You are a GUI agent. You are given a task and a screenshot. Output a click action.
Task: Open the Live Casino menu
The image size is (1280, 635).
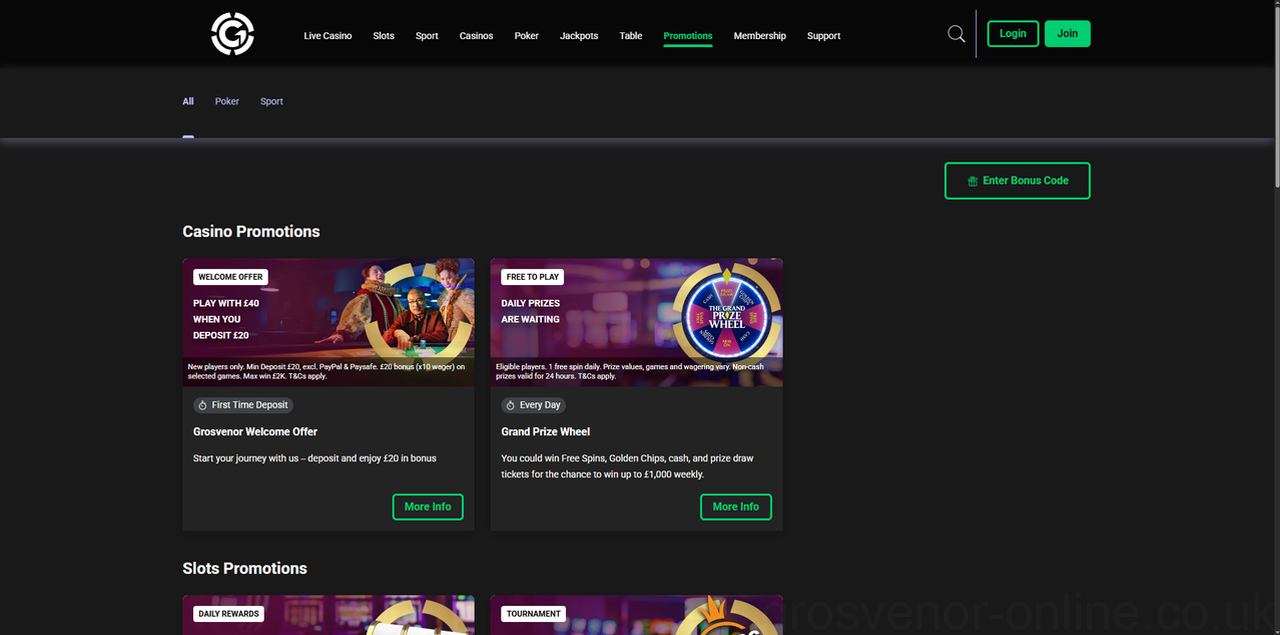(328, 36)
